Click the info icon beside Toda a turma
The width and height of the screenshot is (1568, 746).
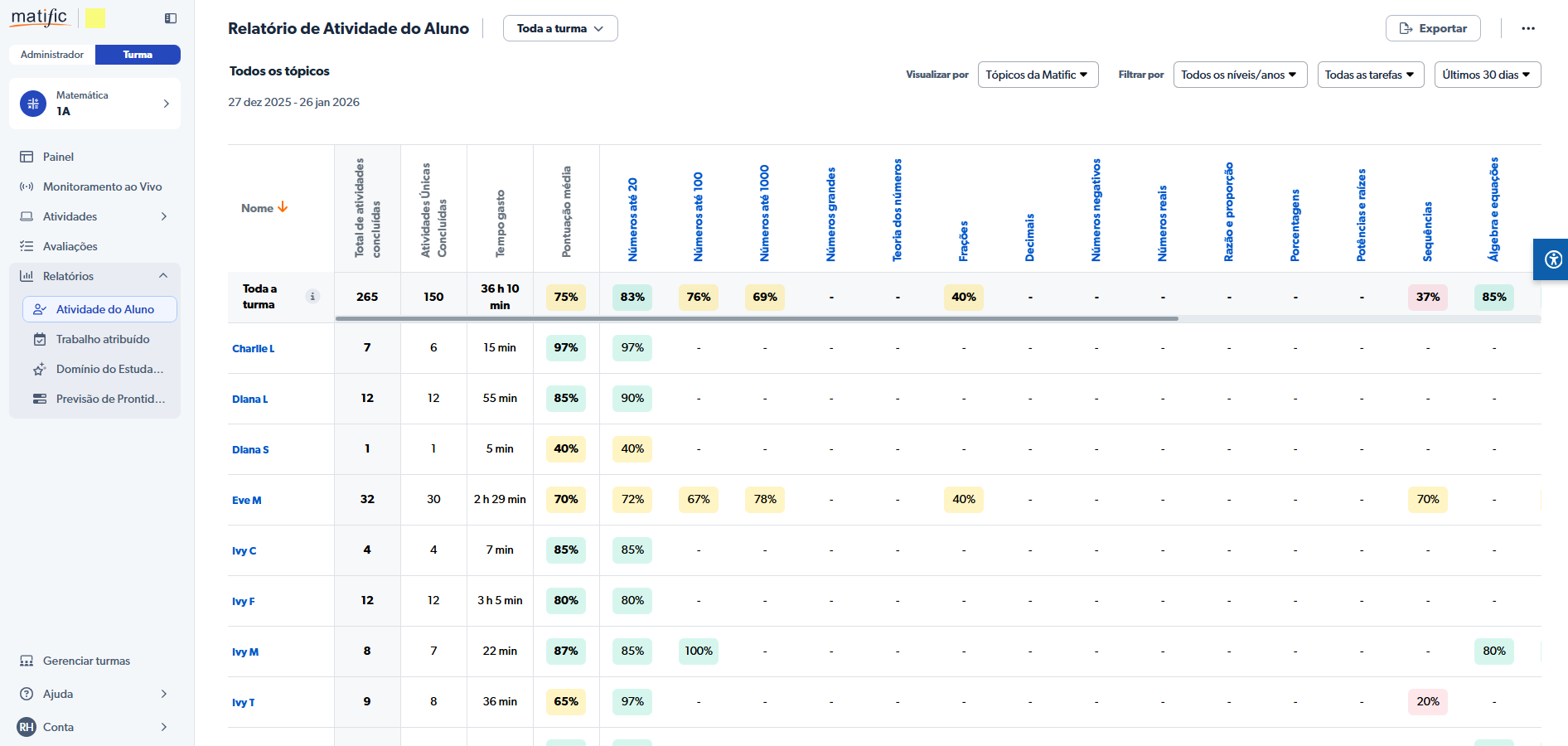312,297
